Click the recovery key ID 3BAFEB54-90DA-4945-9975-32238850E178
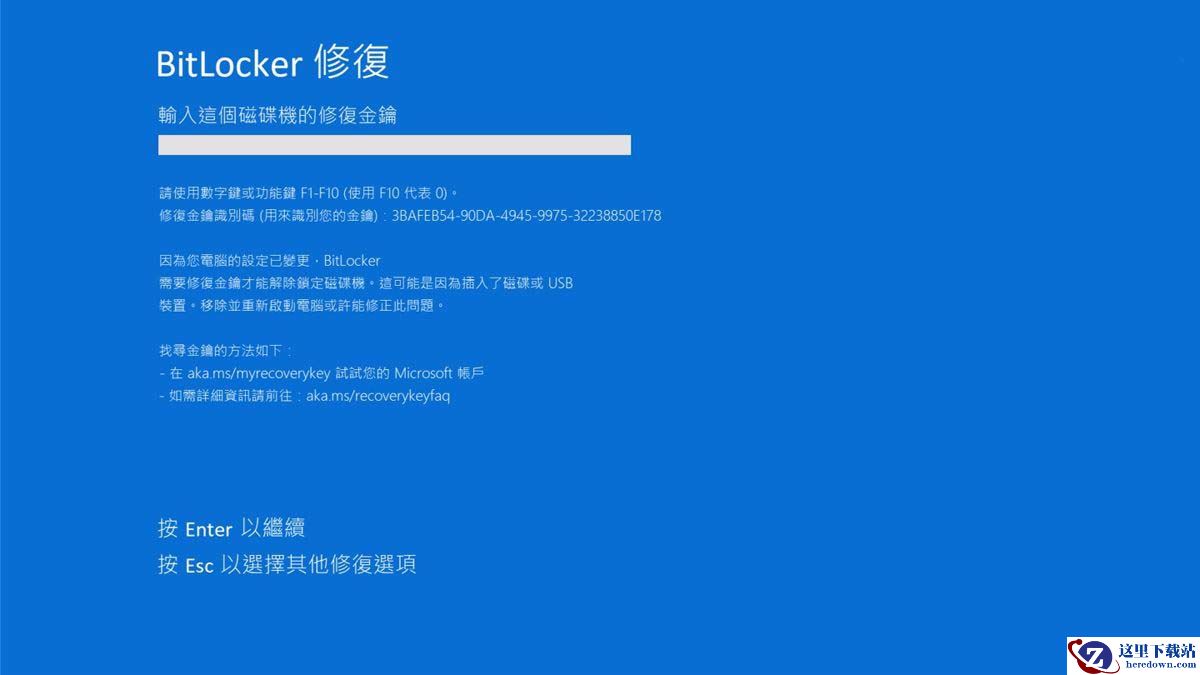This screenshot has width=1200, height=675. point(526,215)
